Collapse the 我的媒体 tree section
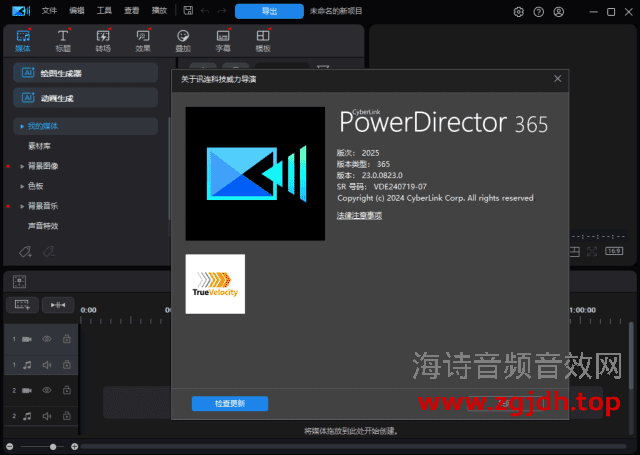Screen dimensions: 640x455 (22, 127)
